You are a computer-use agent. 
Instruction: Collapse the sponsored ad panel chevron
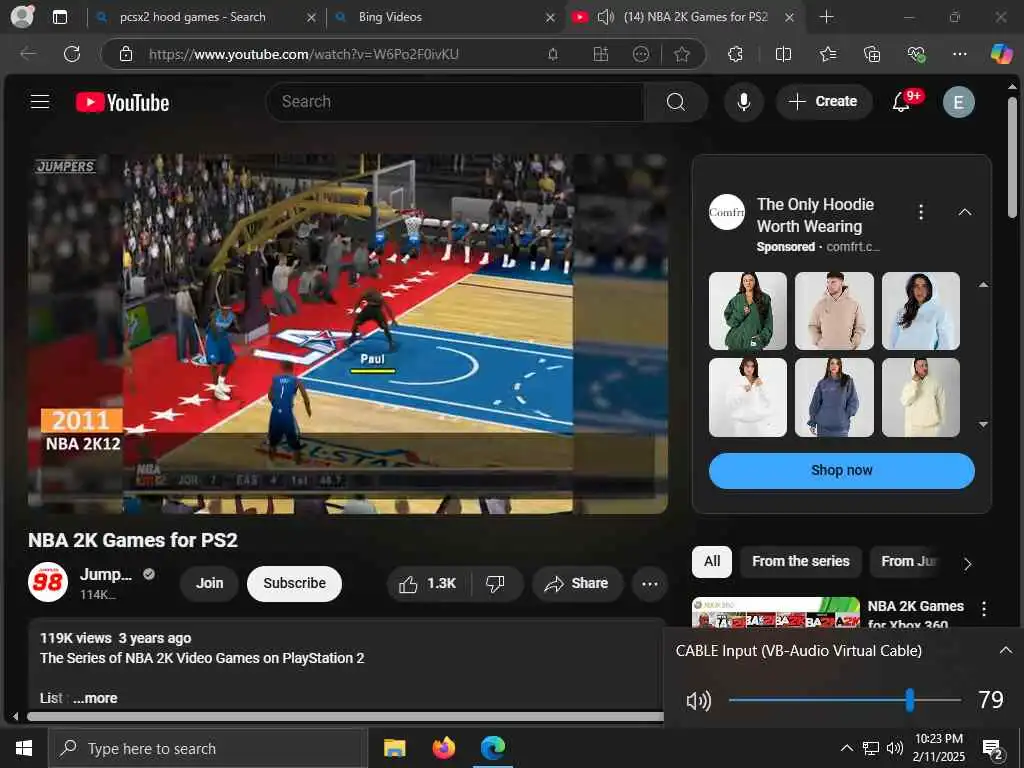965,212
